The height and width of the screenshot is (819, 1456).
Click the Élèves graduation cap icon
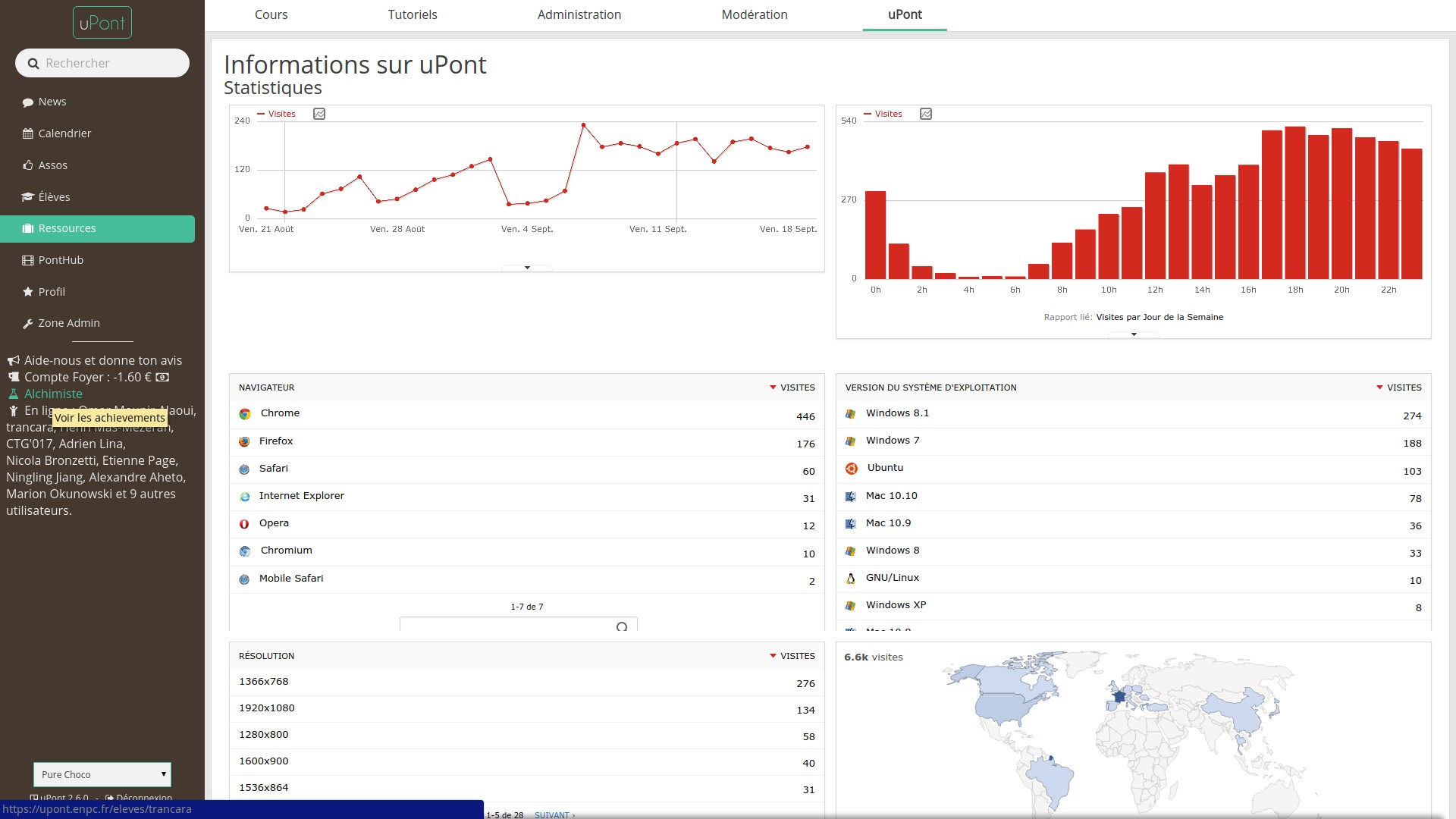click(28, 197)
